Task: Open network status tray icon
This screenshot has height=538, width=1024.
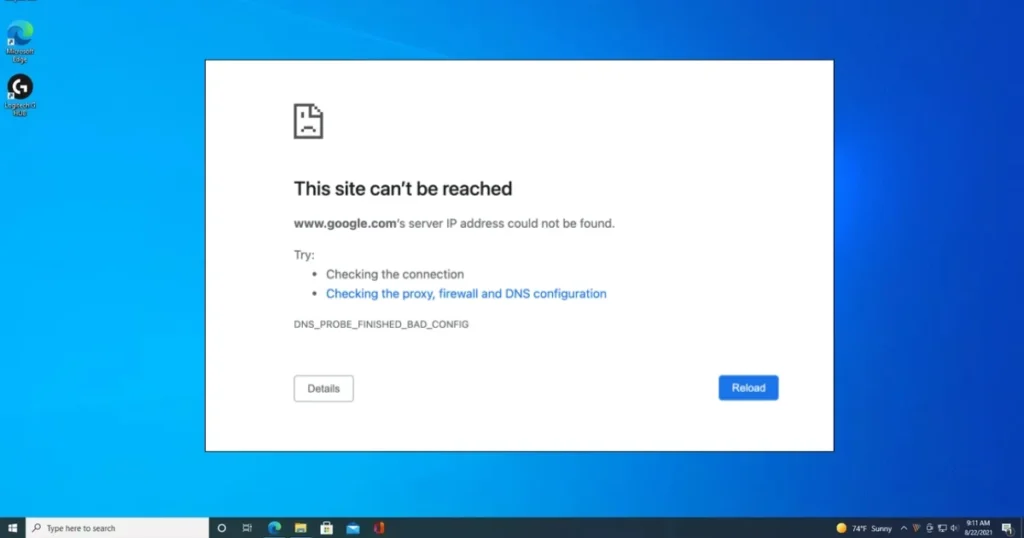Action: coord(942,528)
